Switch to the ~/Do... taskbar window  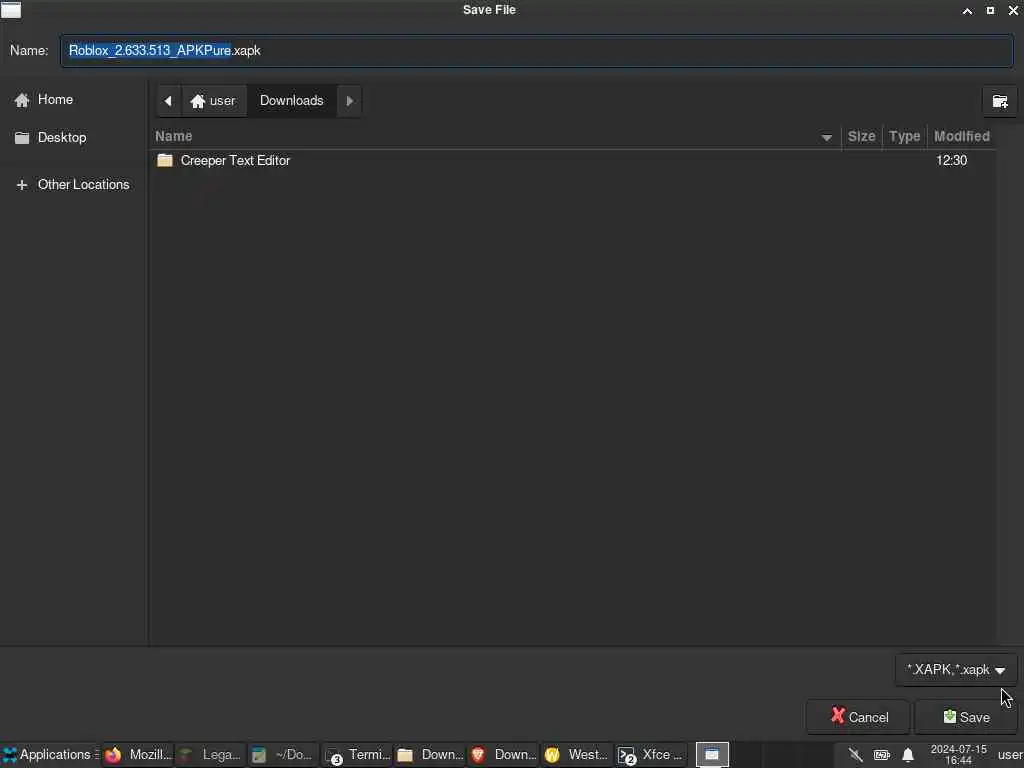click(283, 754)
